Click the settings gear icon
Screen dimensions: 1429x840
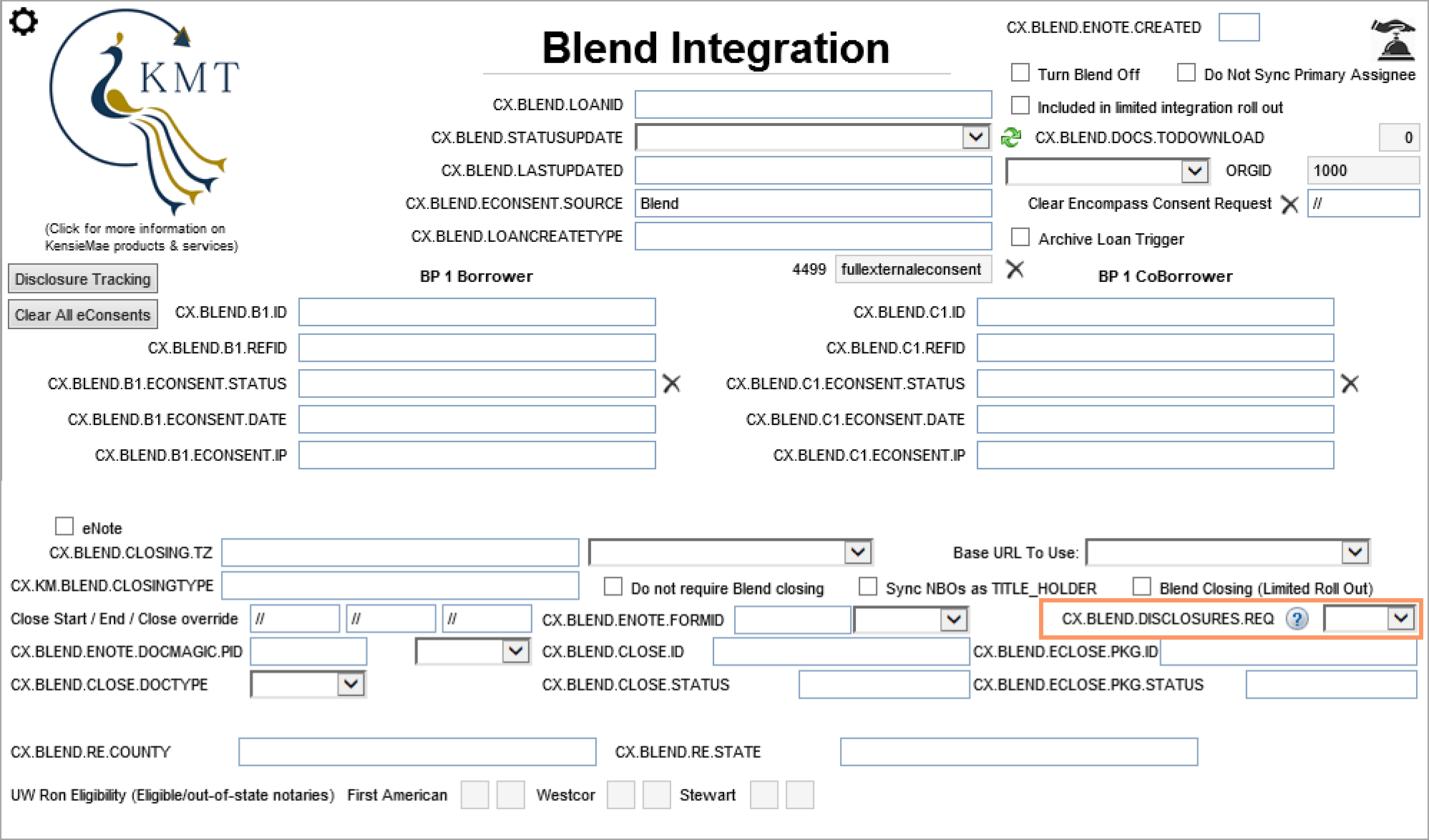(x=24, y=21)
